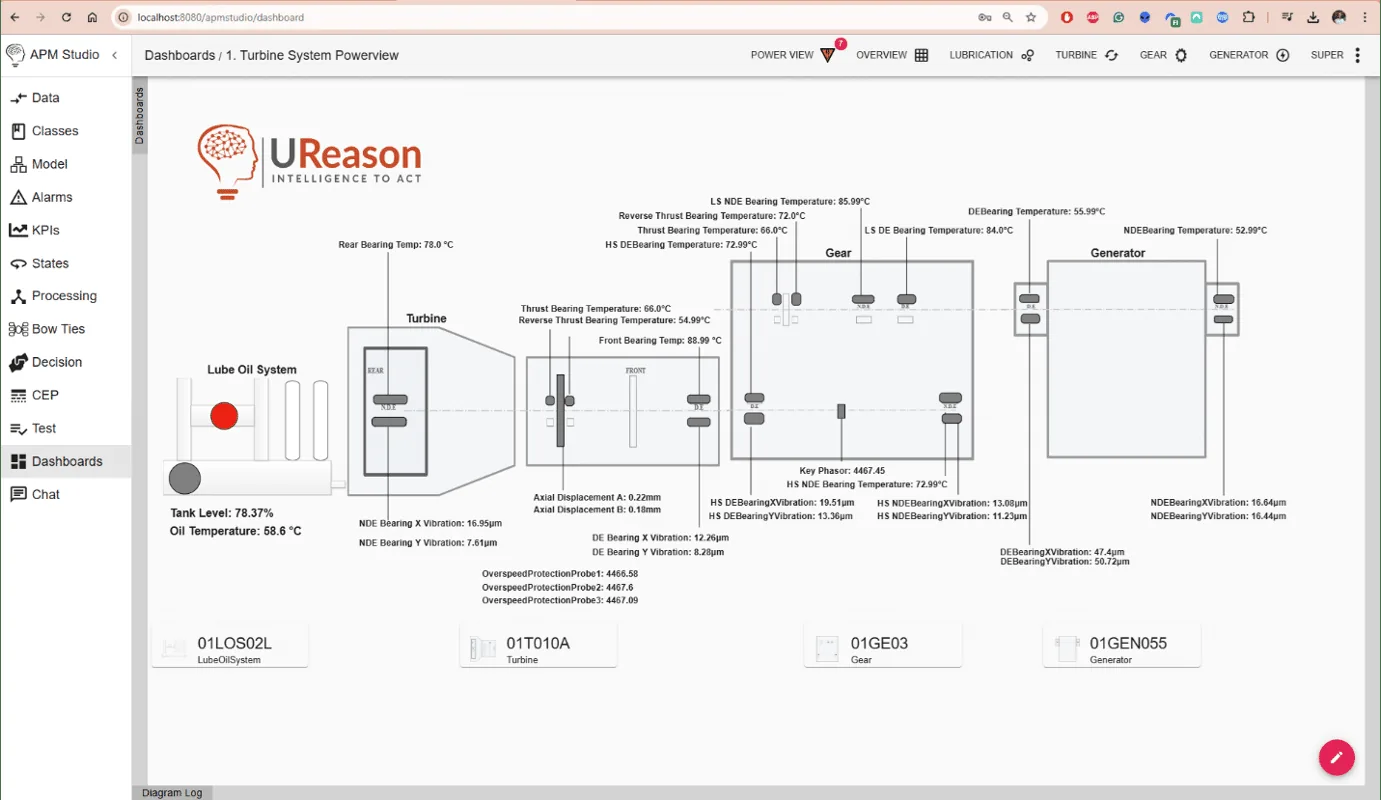Select DE Bearing Y Vibration 8.28µm label
This screenshot has height=800, width=1381.
(658, 552)
